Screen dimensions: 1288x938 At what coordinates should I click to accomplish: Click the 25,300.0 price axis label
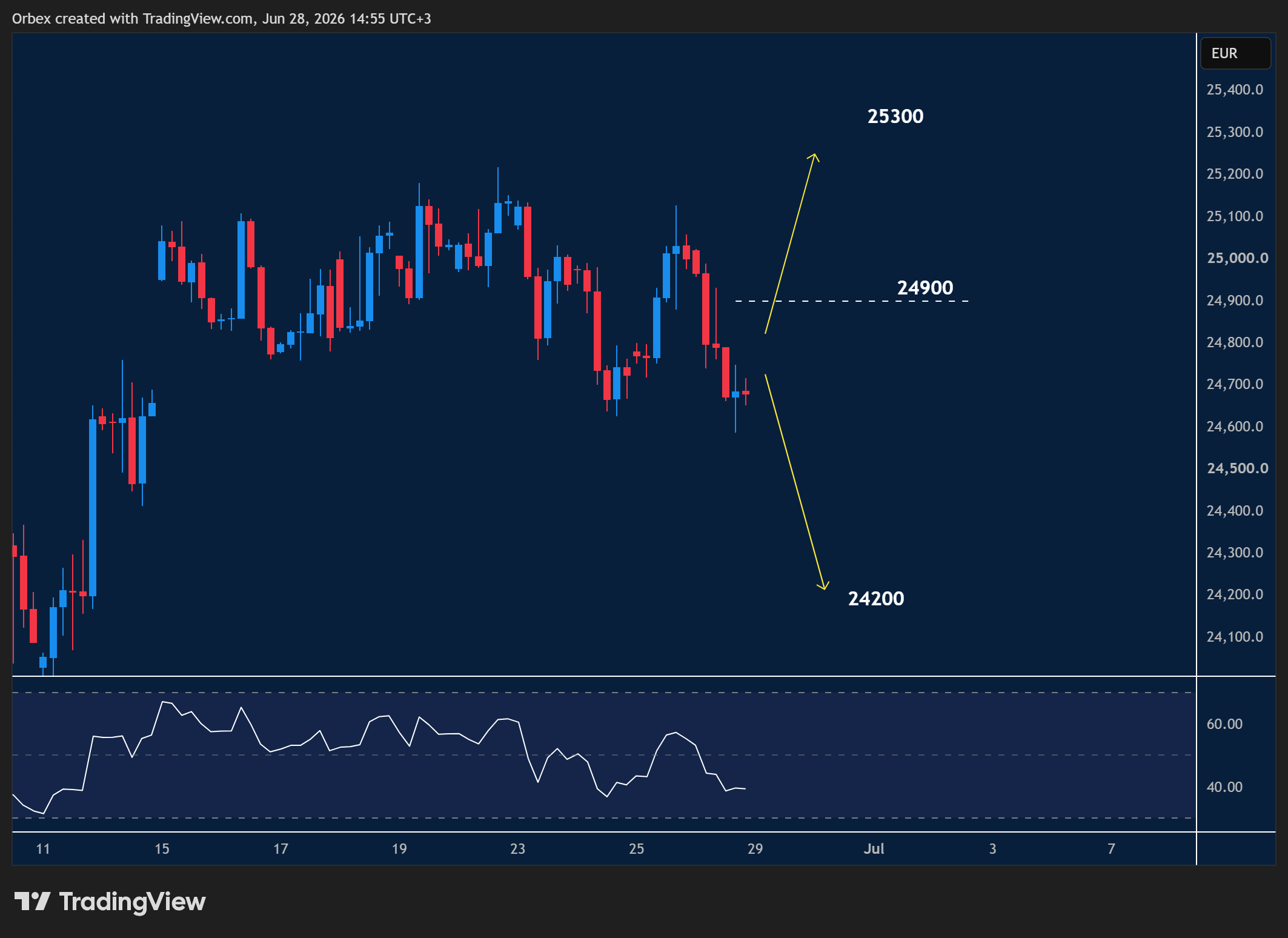(1235, 132)
